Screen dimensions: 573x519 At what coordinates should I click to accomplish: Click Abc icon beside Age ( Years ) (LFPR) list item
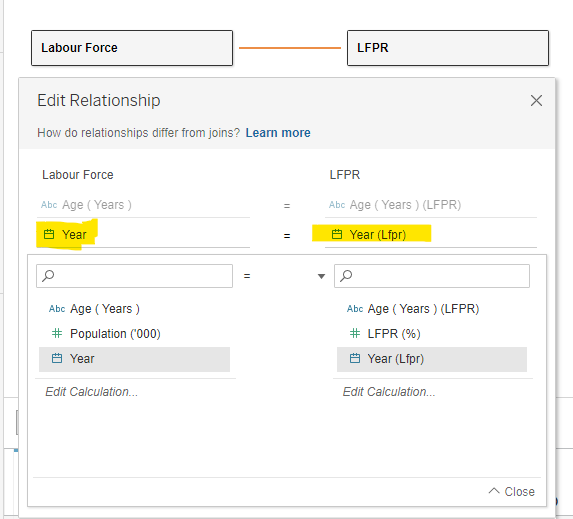tap(355, 309)
